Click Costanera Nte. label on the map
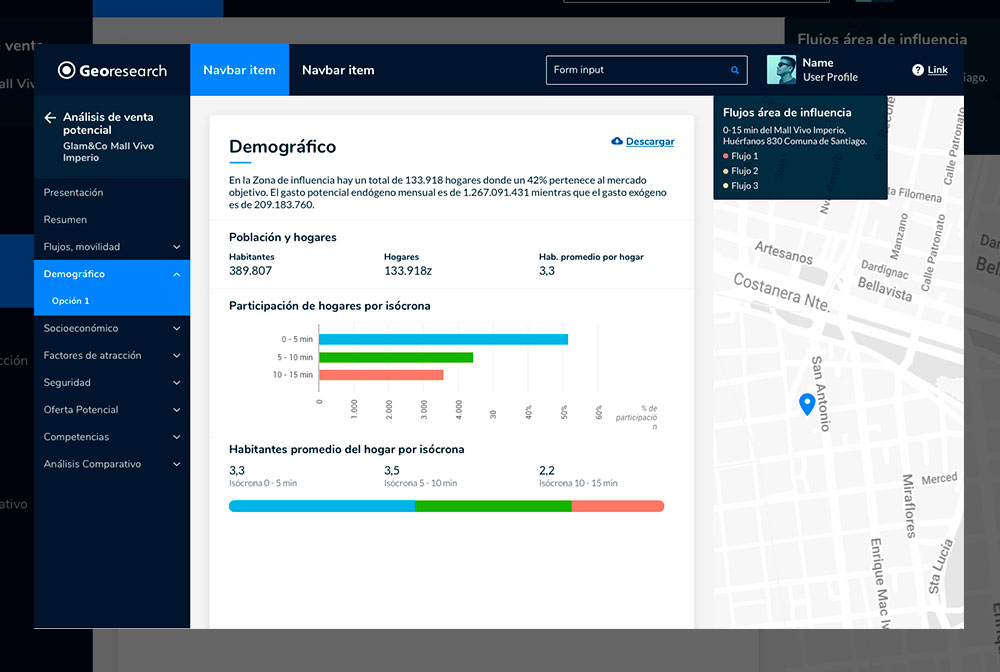Viewport: 1000px width, 672px height. click(782, 291)
